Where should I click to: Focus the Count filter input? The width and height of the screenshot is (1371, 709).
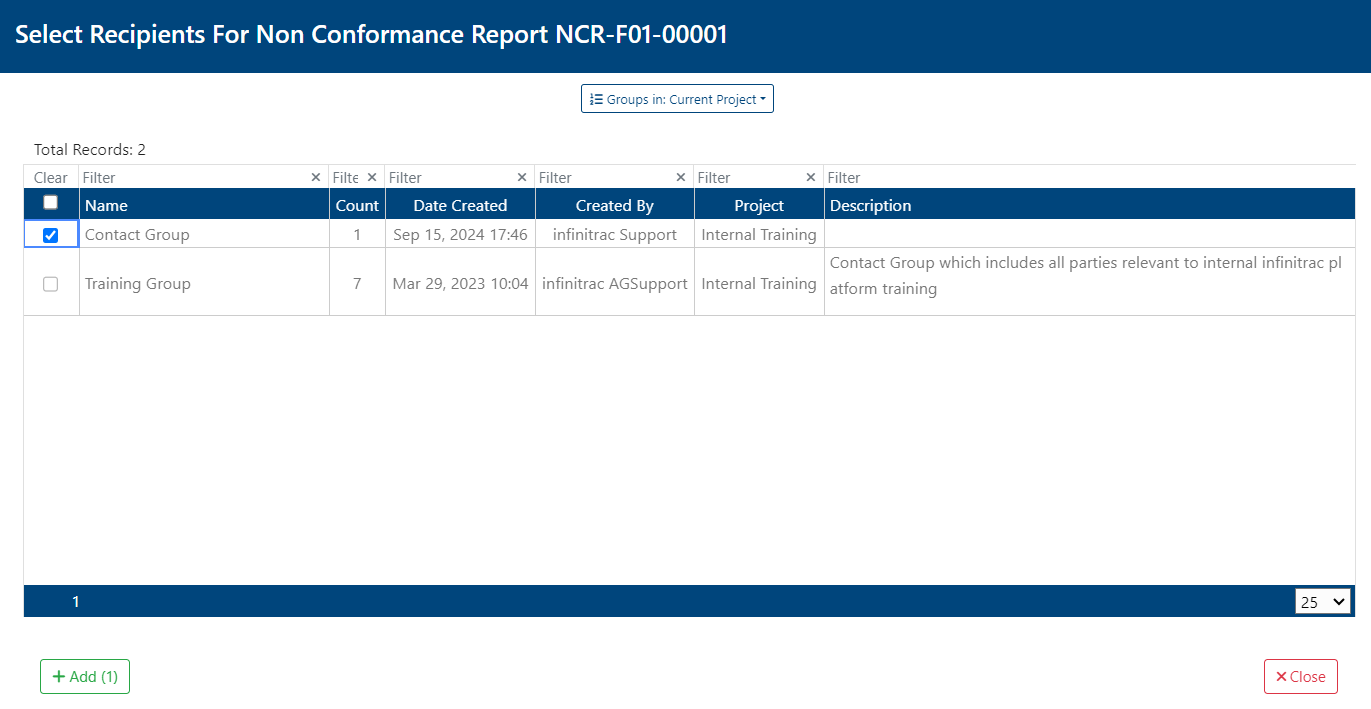(346, 177)
